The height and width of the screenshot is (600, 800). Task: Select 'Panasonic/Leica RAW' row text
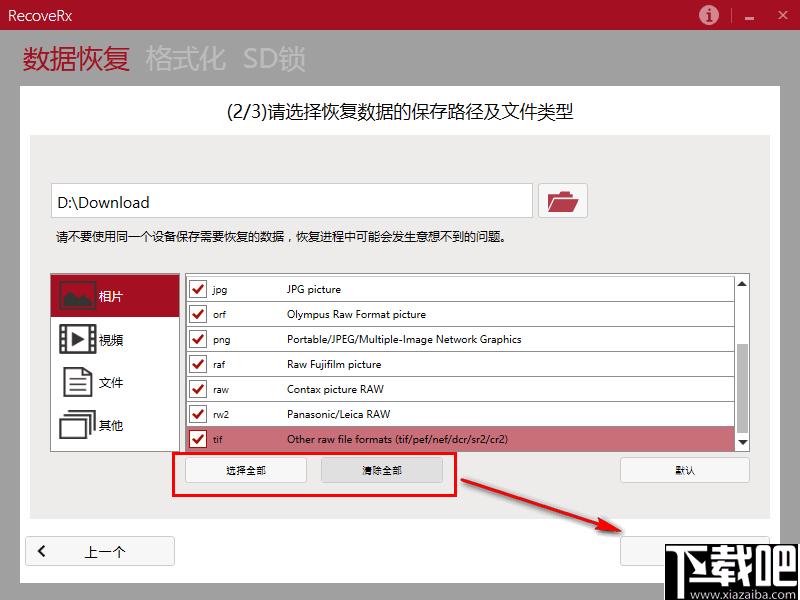click(x=338, y=414)
